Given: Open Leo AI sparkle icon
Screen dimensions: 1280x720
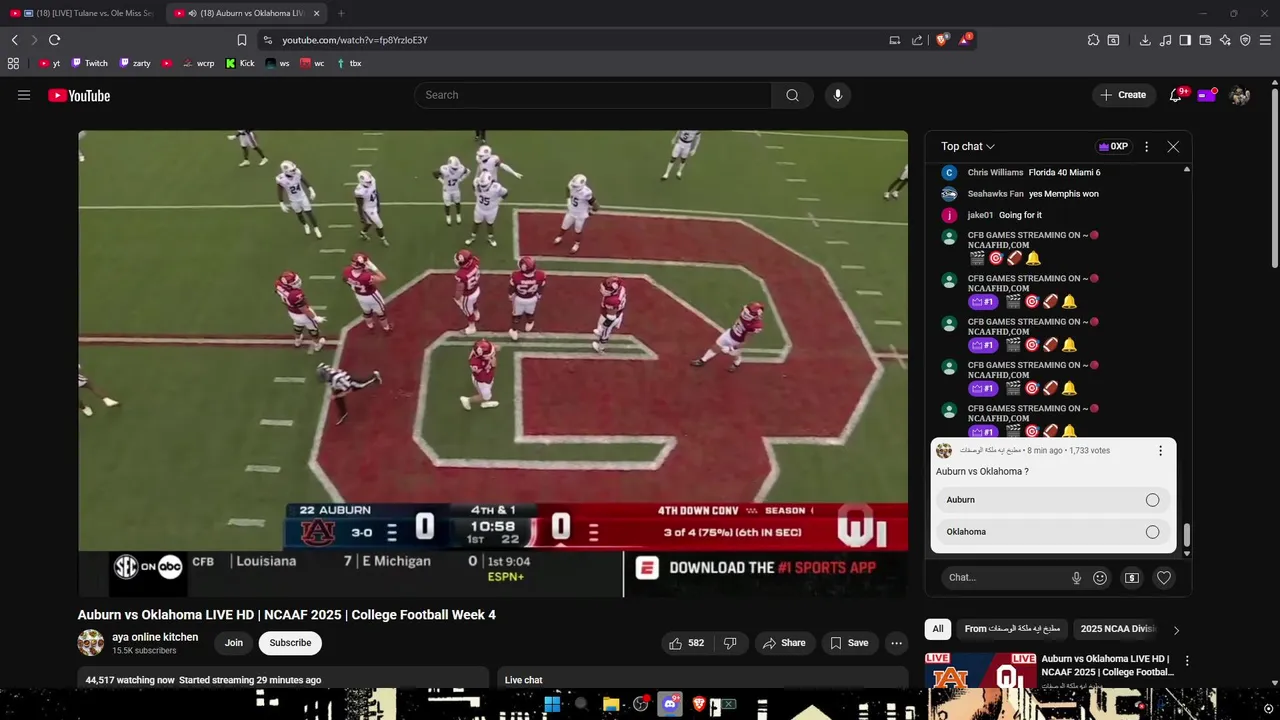Looking at the screenshot, I should tap(1225, 40).
